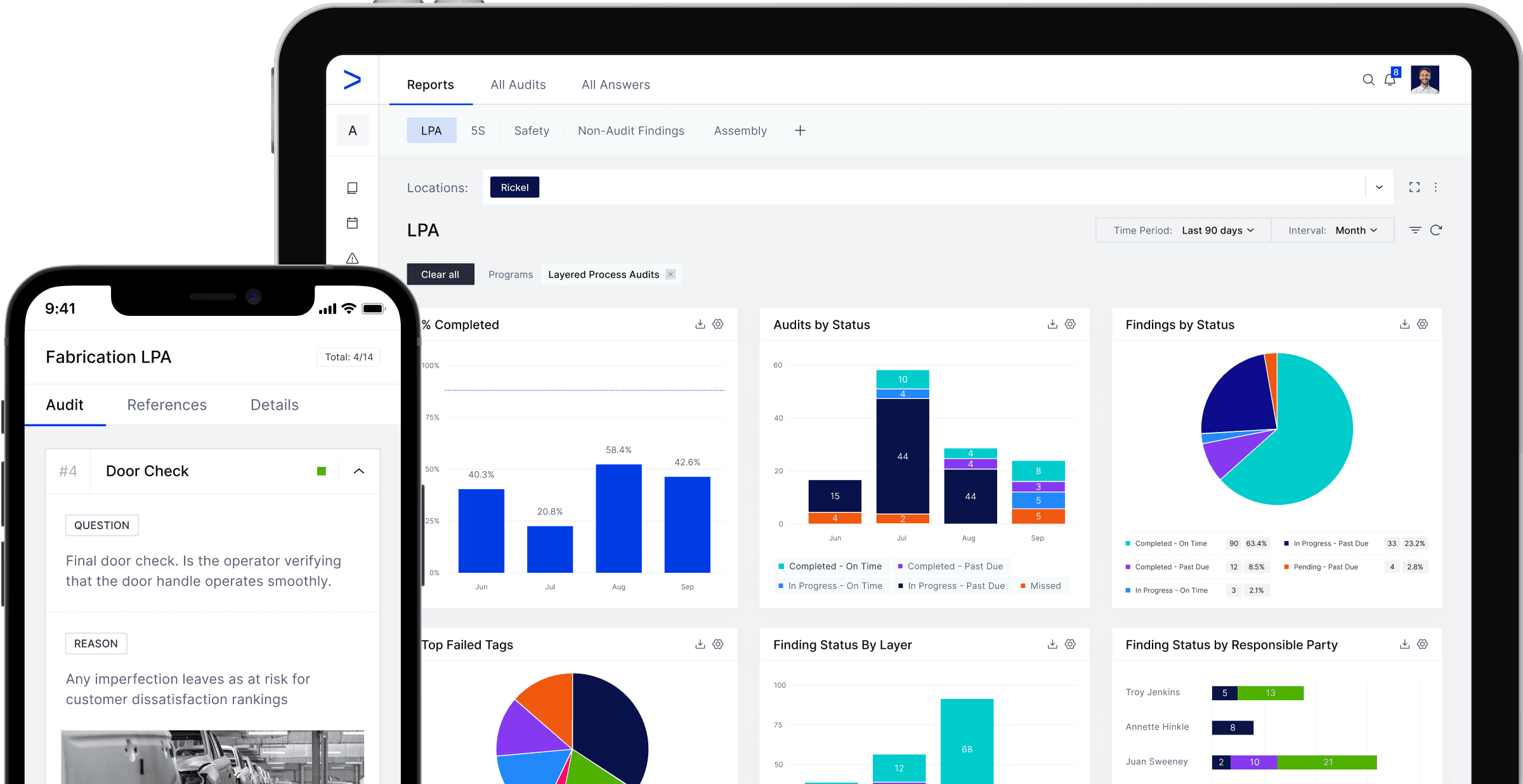Open the car assembly photo on phone
1523x784 pixels.
pyautogui.click(x=212, y=757)
